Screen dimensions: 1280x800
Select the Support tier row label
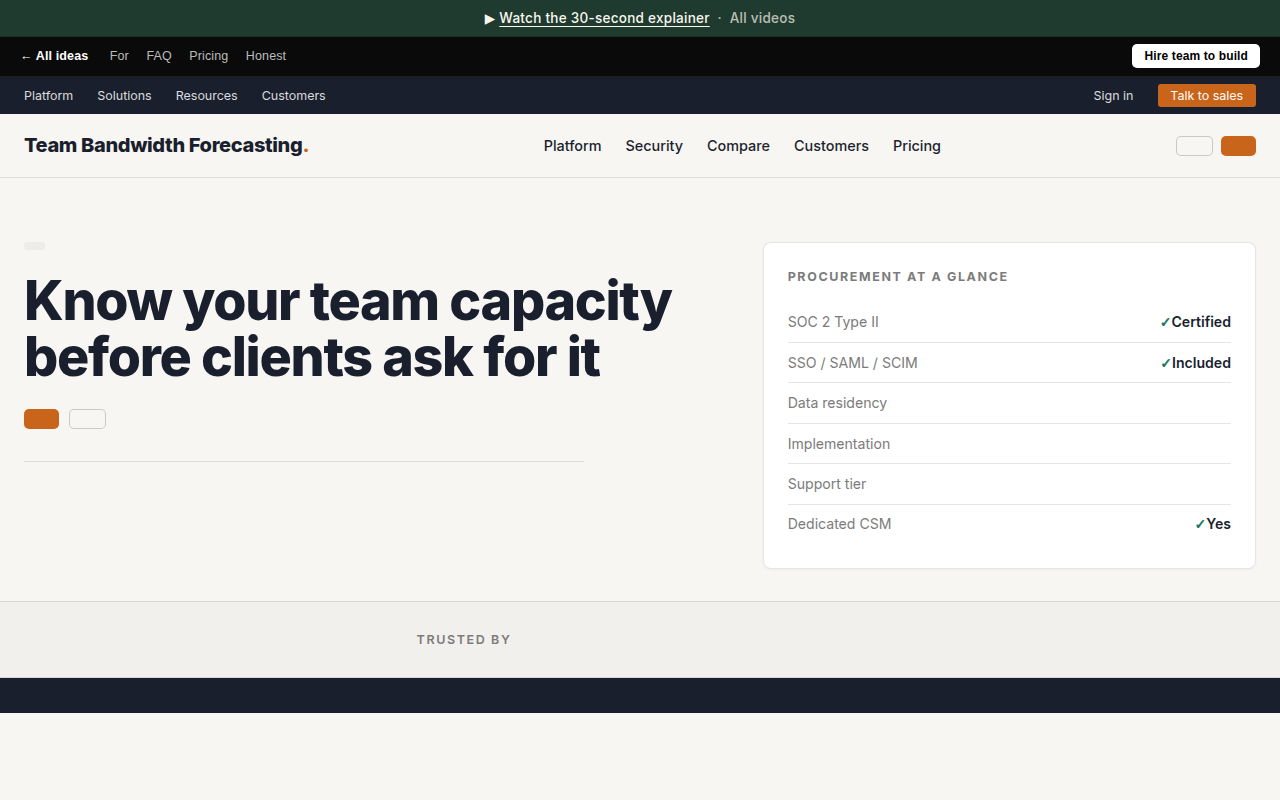(x=827, y=484)
